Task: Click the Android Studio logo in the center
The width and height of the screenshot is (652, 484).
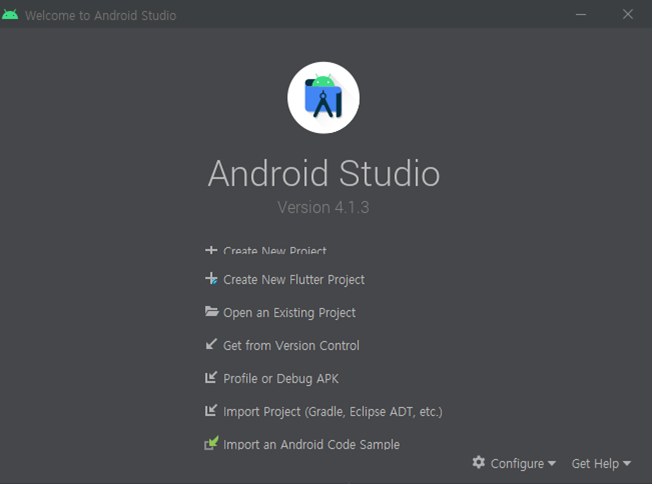Action: (324, 98)
